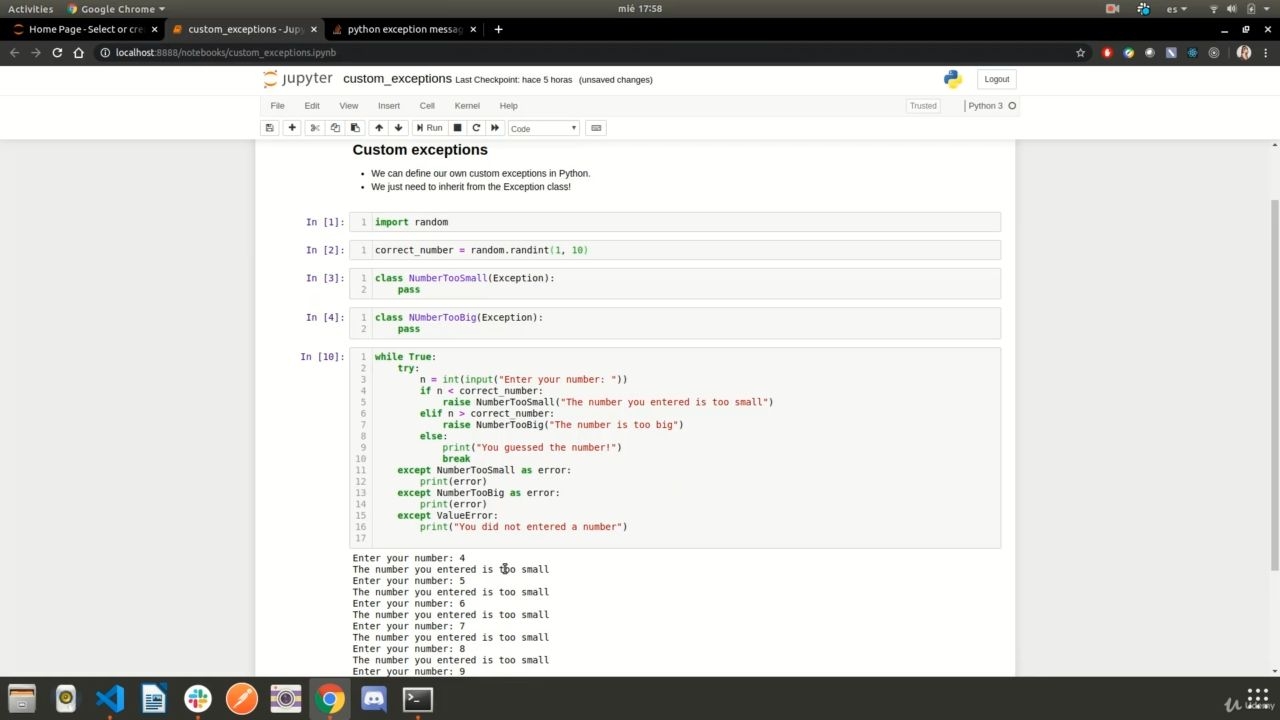Move the selected cell down
Viewport: 1280px width, 720px height.
pyautogui.click(x=398, y=128)
